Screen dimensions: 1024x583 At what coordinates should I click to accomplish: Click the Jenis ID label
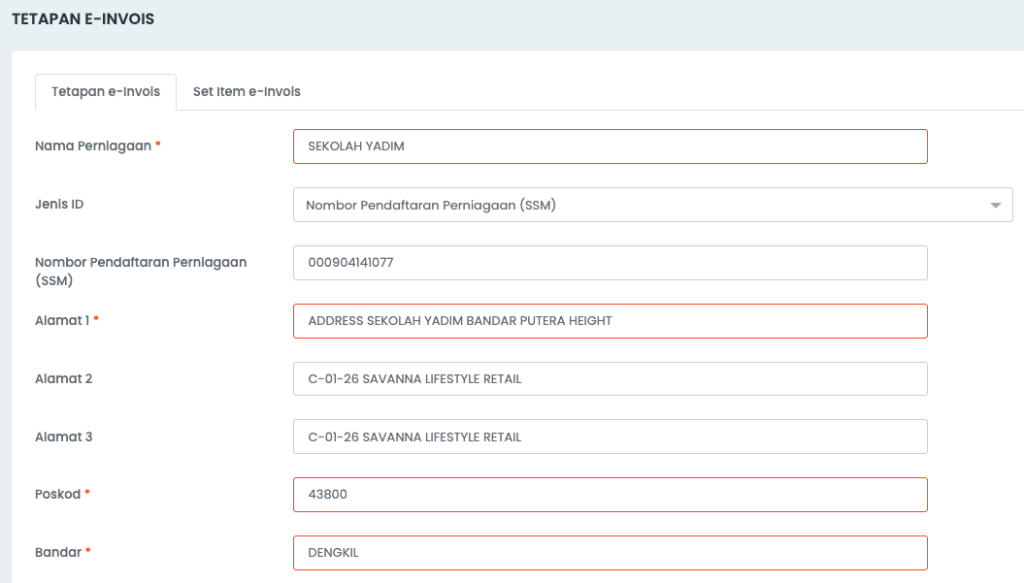(59, 204)
